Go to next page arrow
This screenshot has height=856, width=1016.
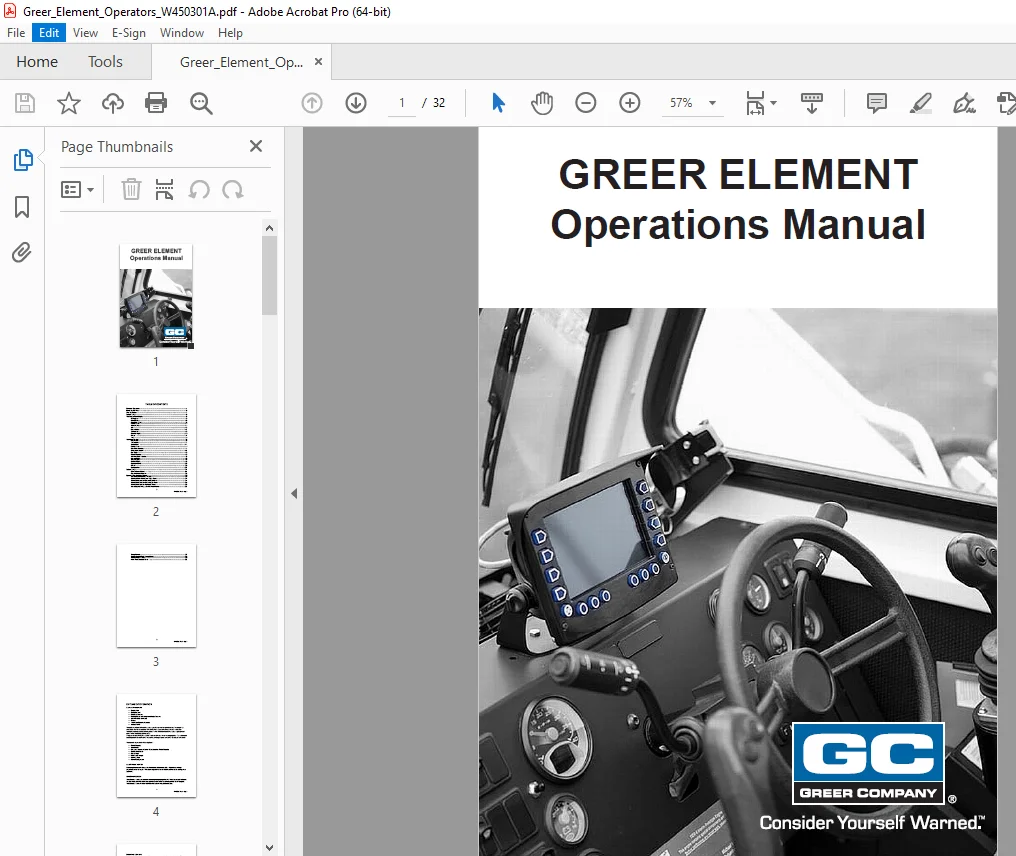356,102
